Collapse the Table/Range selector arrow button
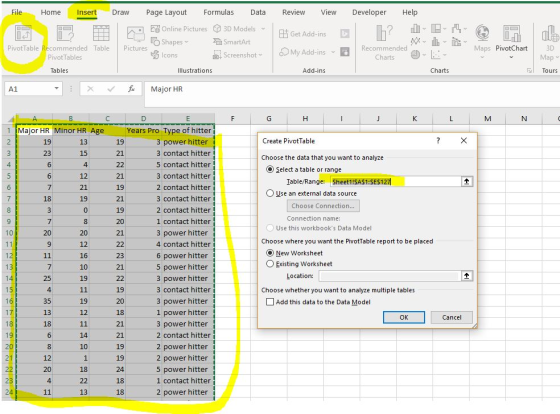Image resolution: width=560 pixels, height=414 pixels. 466,181
